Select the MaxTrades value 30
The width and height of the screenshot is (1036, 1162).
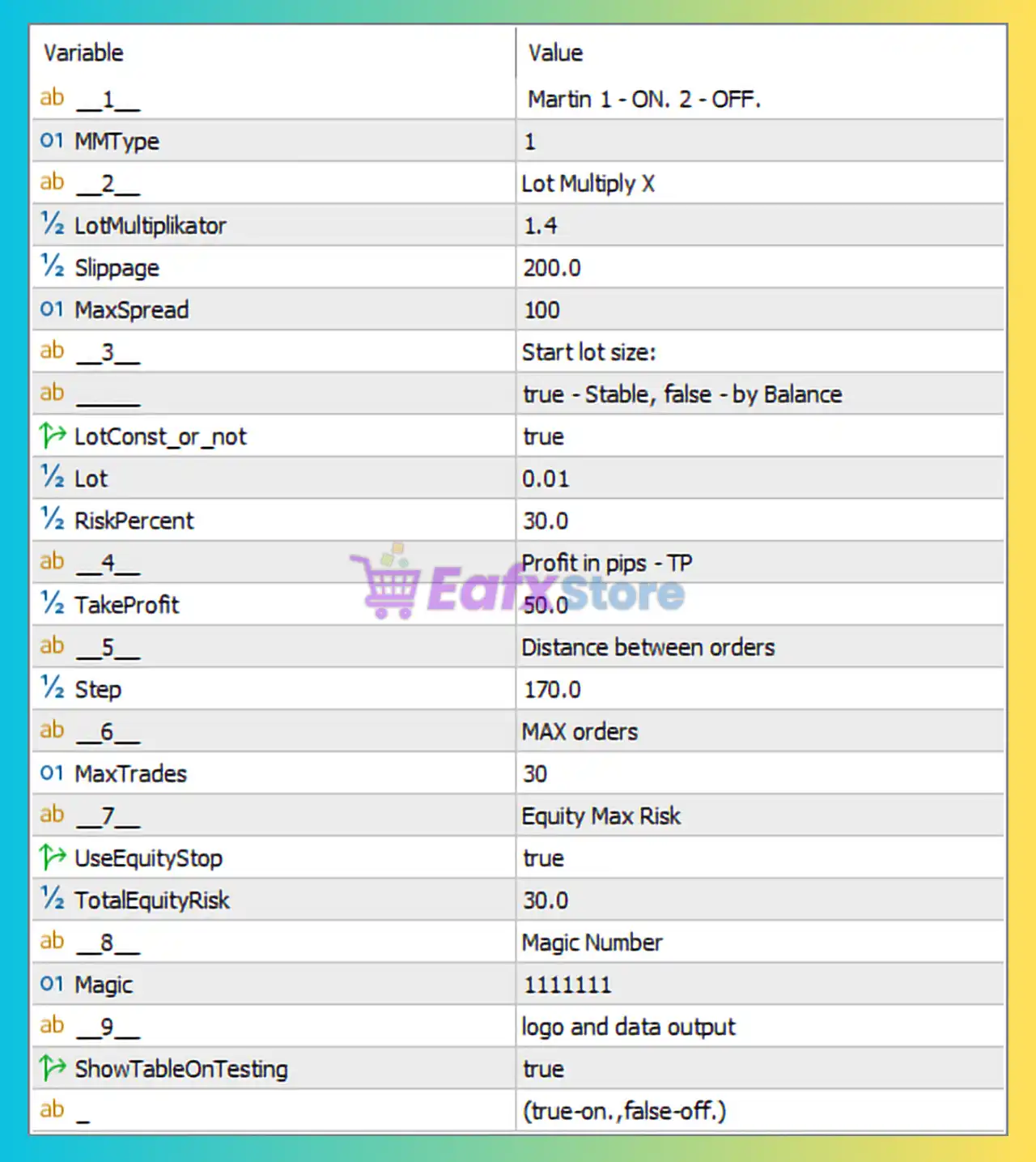pyautogui.click(x=535, y=773)
